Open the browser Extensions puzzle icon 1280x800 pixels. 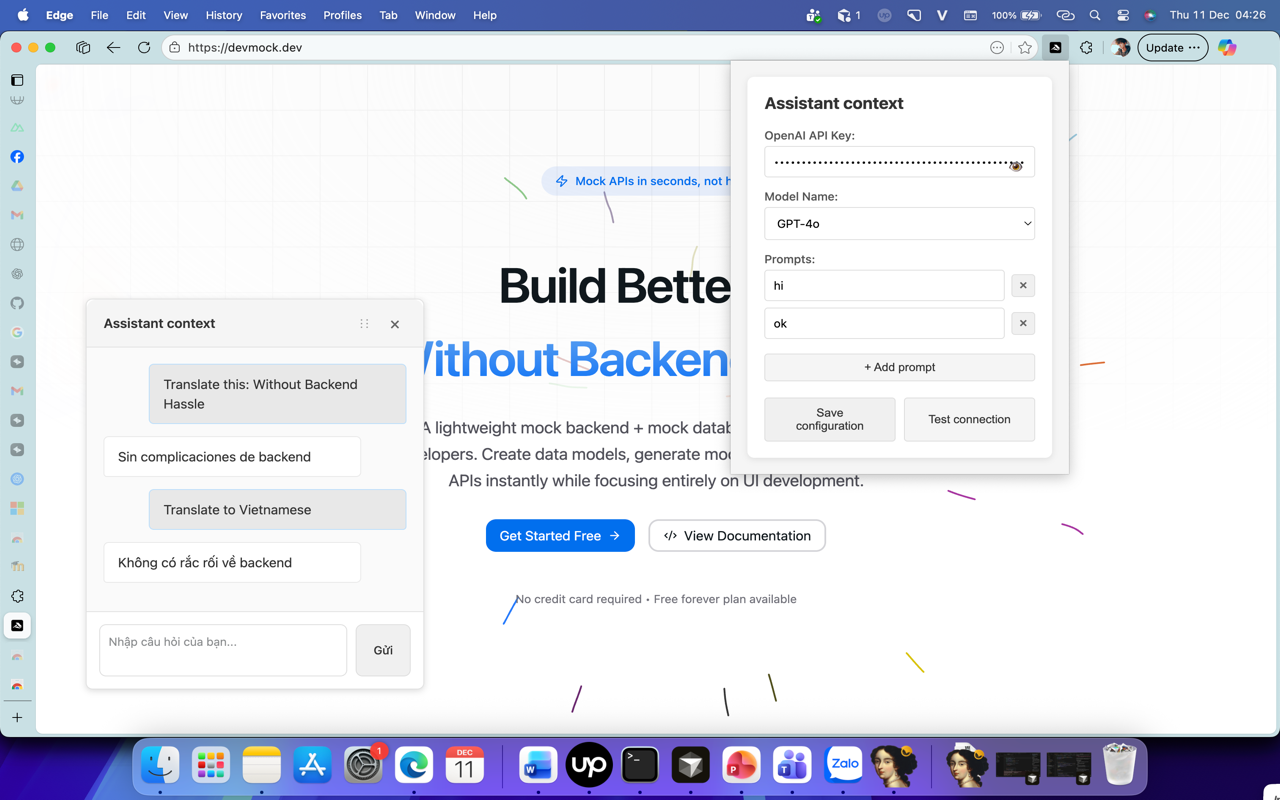tap(1086, 48)
